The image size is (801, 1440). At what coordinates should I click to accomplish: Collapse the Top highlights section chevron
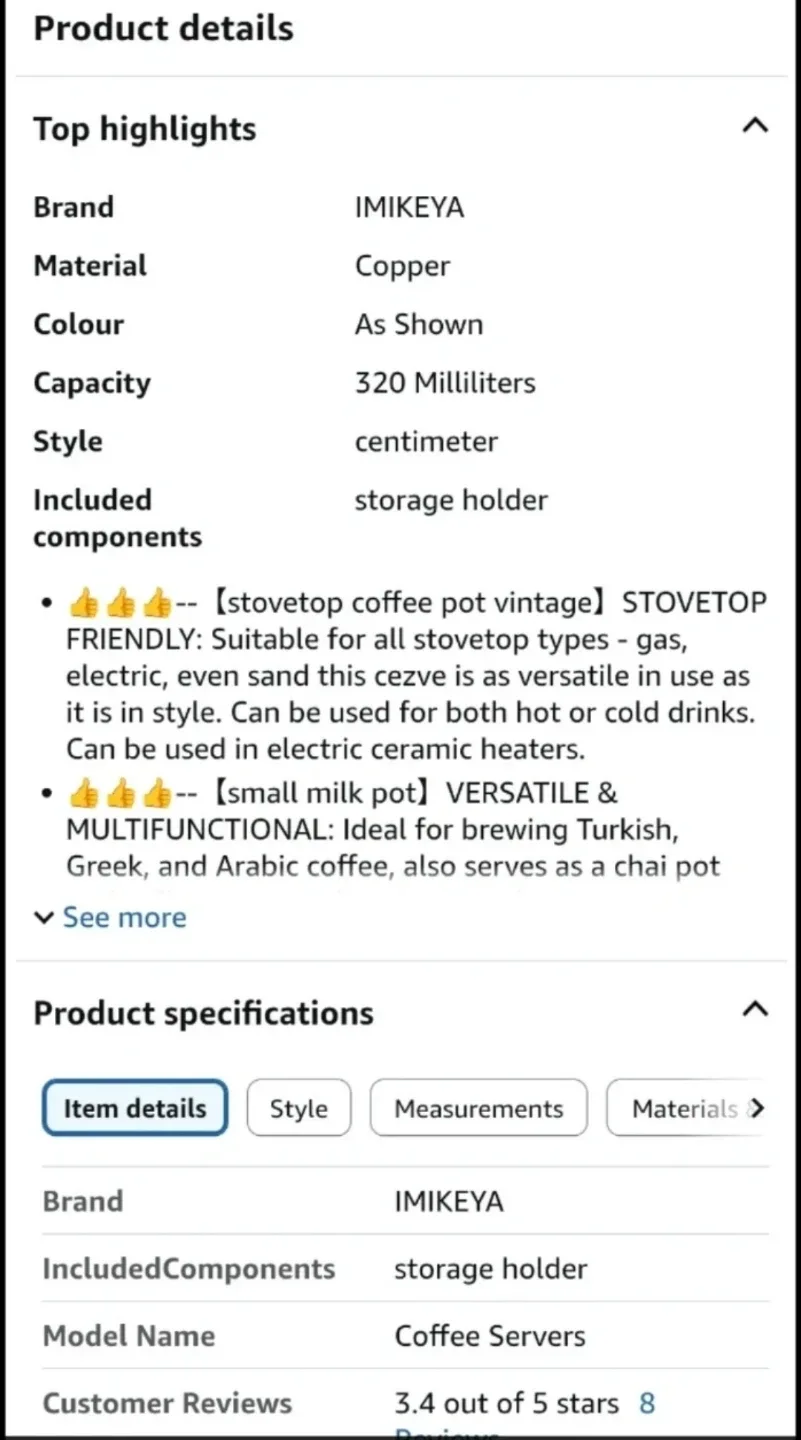point(755,126)
